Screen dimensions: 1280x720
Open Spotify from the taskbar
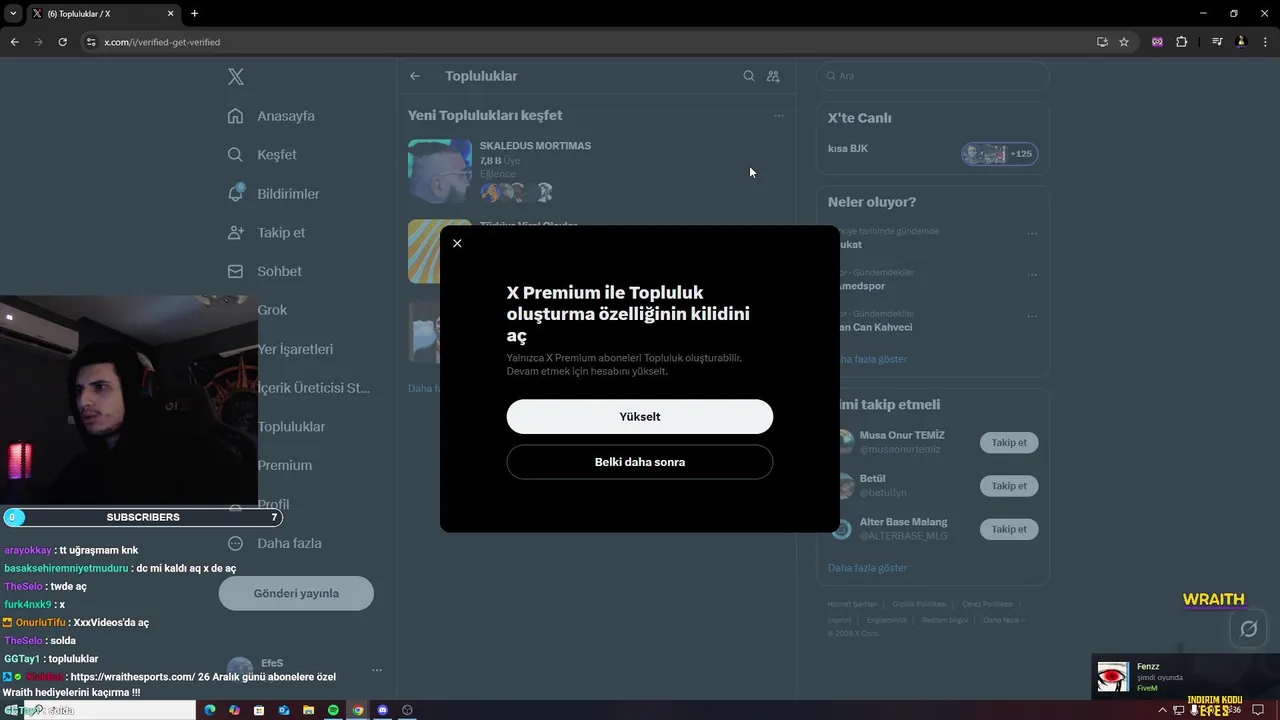[x=333, y=710]
